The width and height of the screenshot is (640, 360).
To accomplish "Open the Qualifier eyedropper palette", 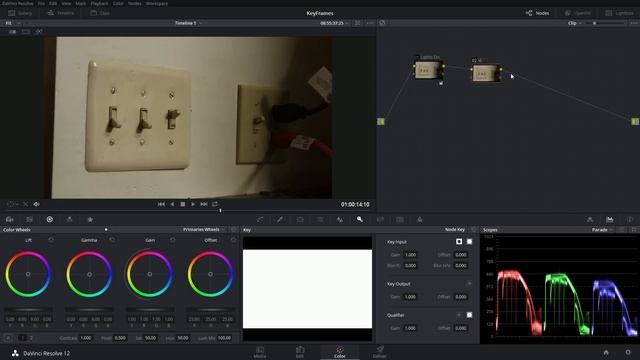I will click(280, 220).
